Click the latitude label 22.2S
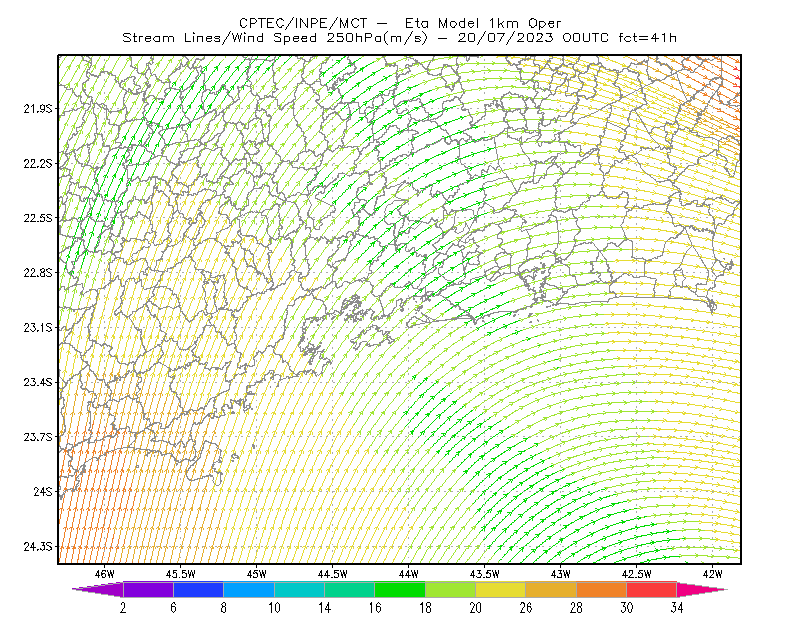800x618 pixels. pyautogui.click(x=38, y=163)
